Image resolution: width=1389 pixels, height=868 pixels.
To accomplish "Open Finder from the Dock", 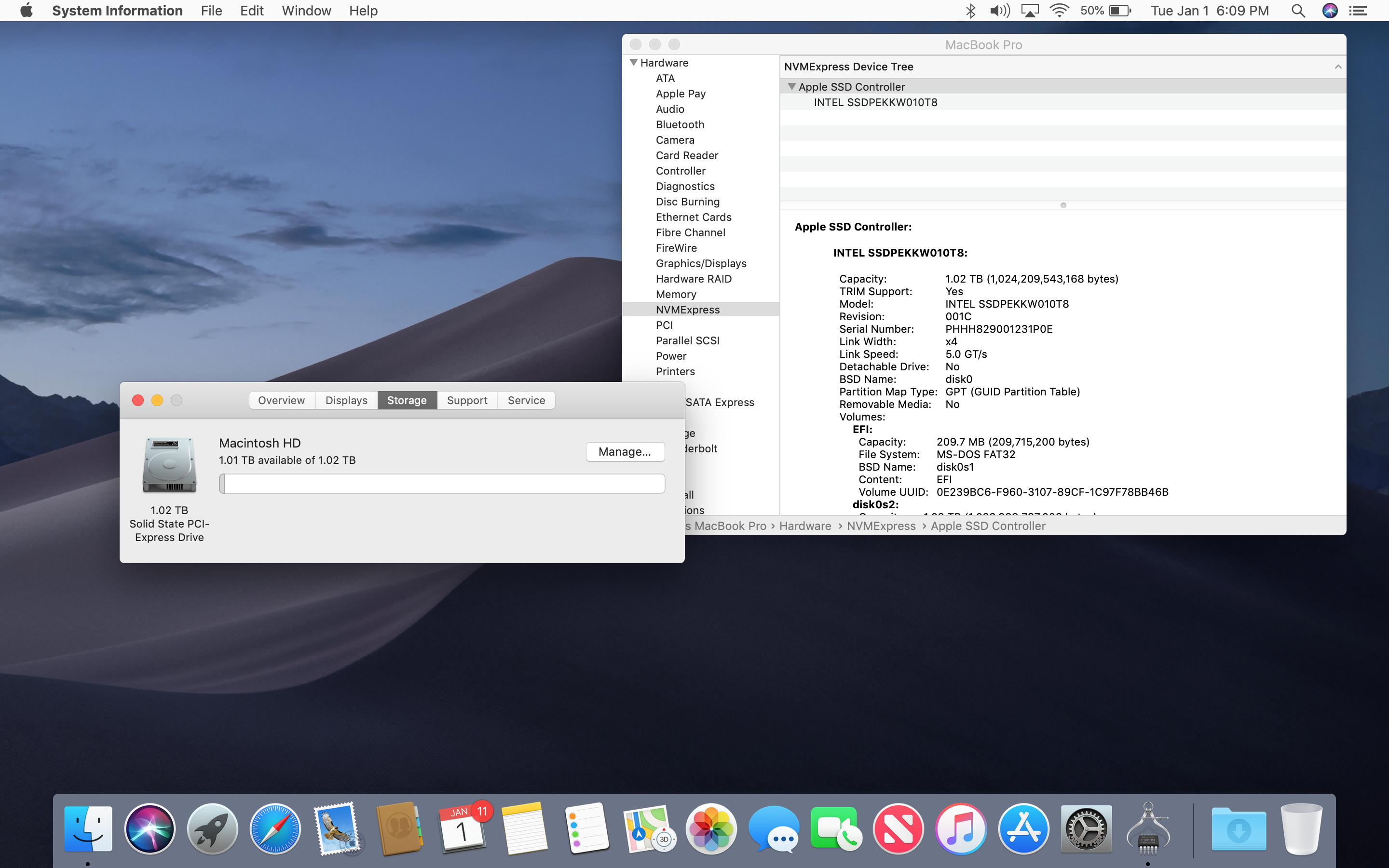I will tap(88, 828).
